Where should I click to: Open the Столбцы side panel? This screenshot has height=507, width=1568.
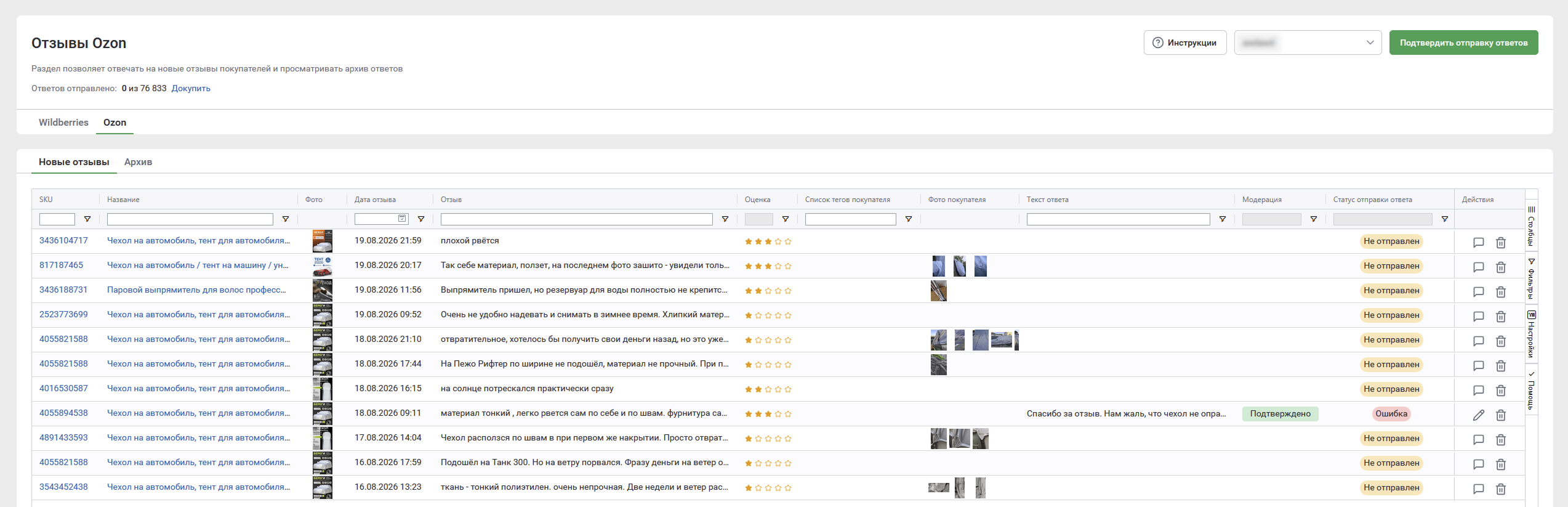(1532, 226)
